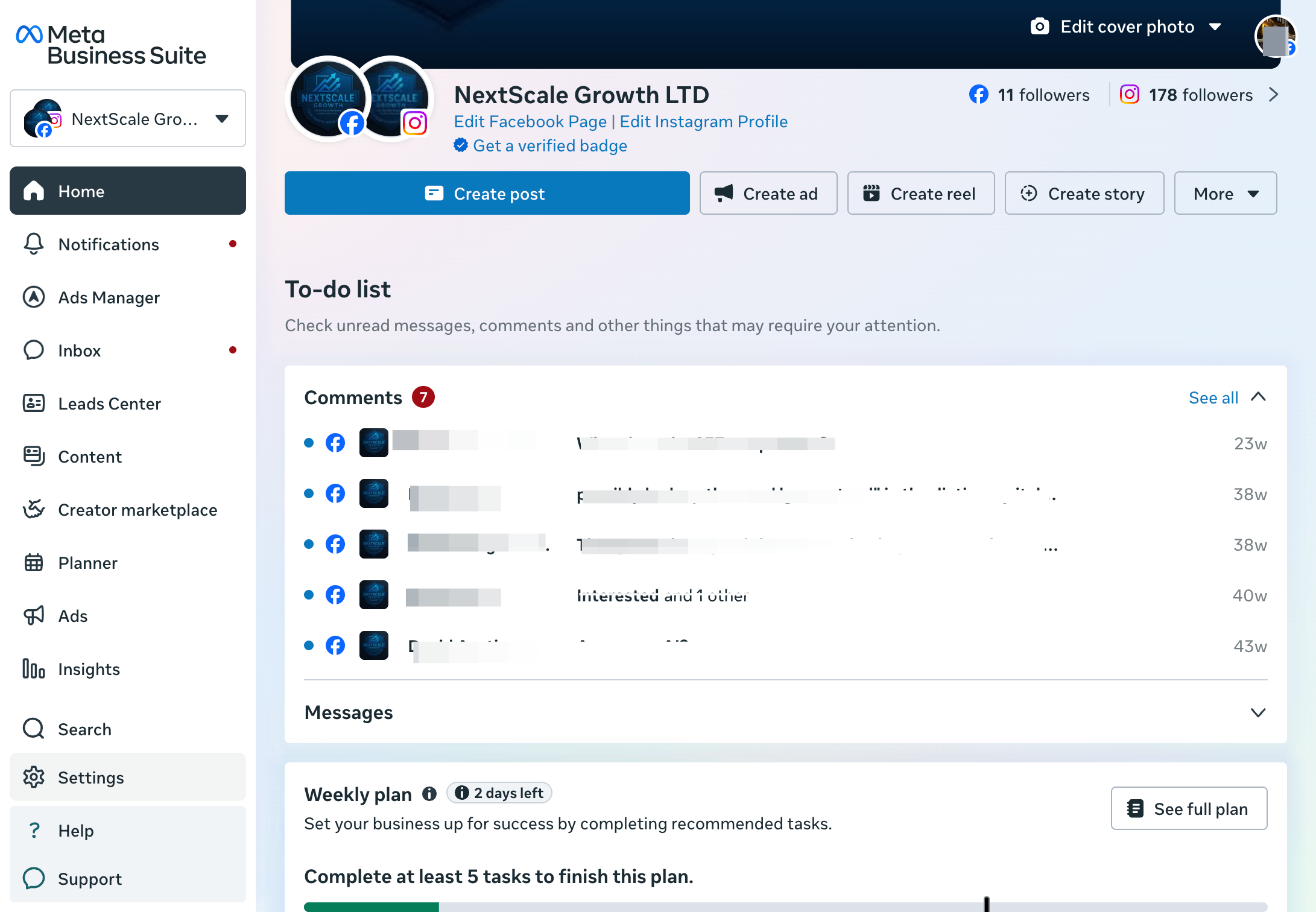Click the Content icon in sidebar

34,457
